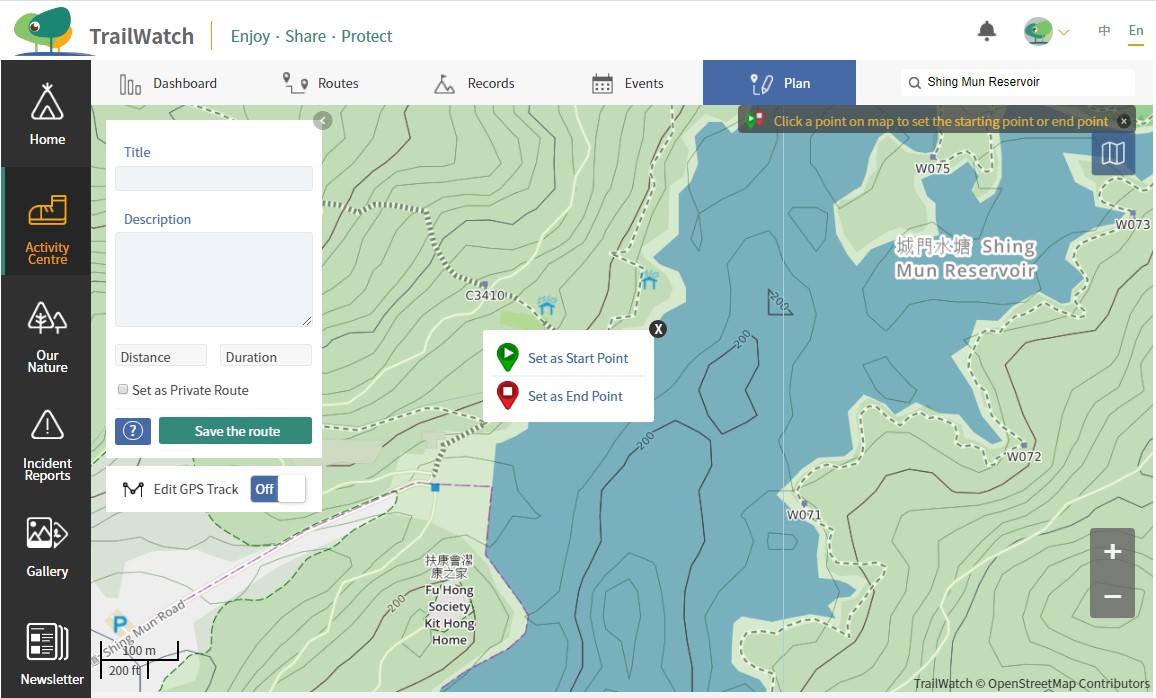Collapse the route details side panel
Viewport: 1156px width, 698px height.
tap(321, 121)
